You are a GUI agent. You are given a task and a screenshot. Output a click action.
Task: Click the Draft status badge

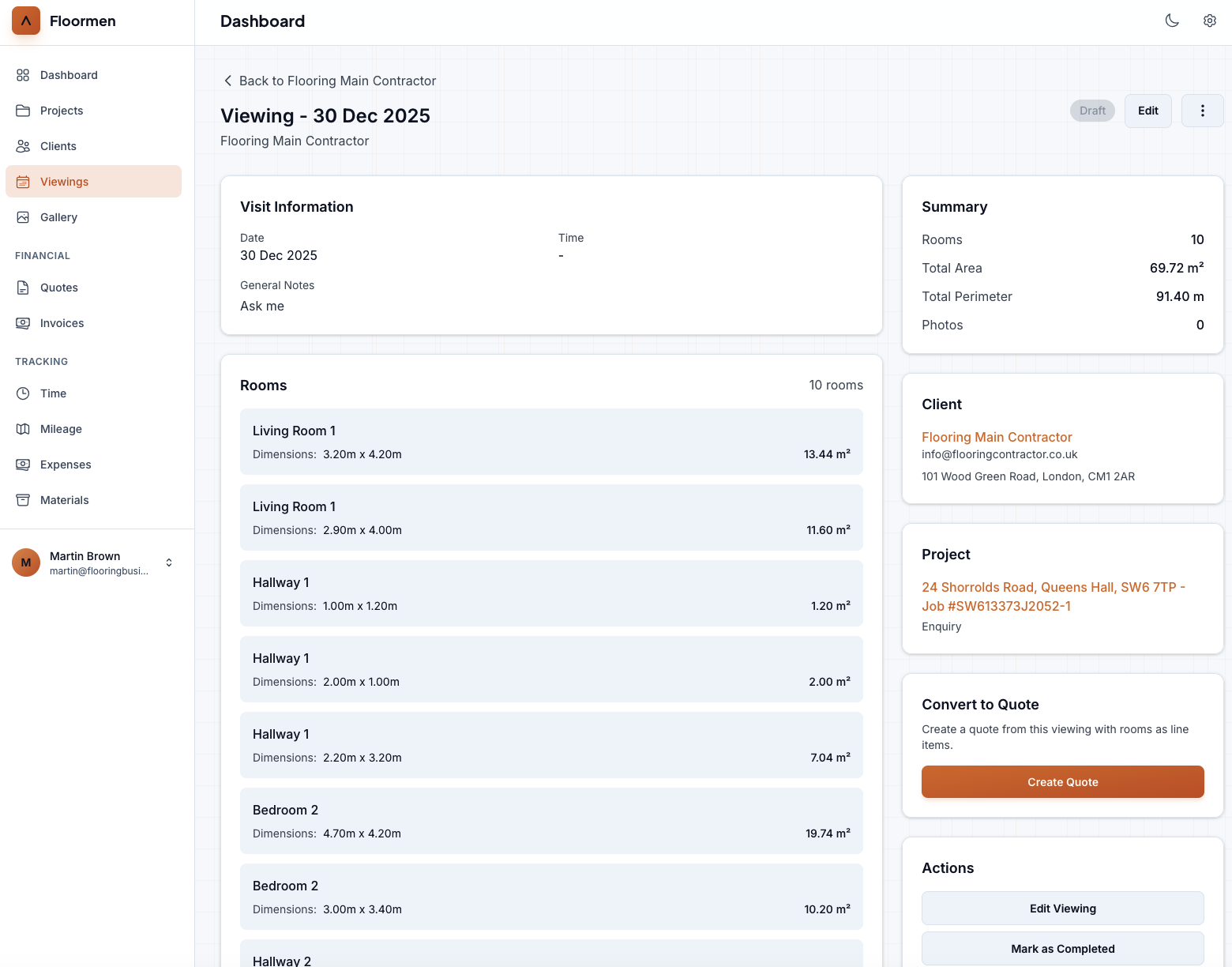(1091, 111)
